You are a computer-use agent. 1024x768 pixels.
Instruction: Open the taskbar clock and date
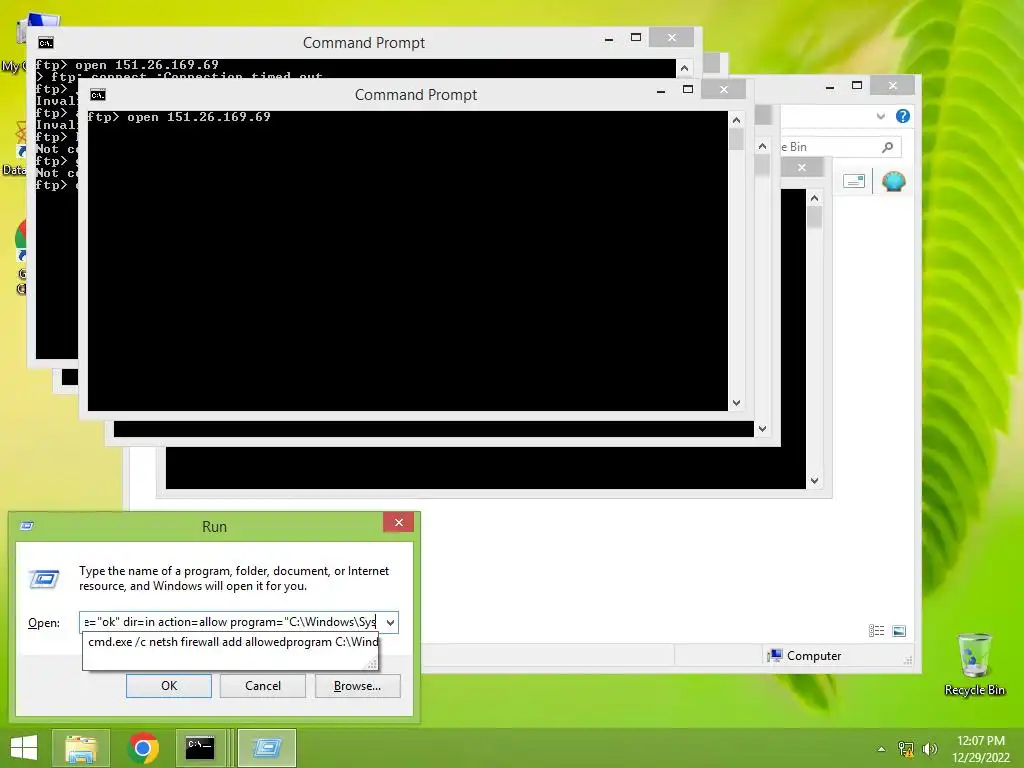981,749
